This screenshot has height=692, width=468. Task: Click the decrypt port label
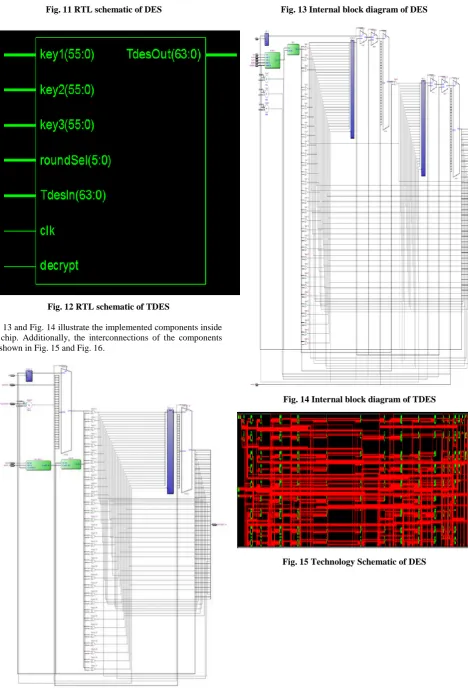(x=59, y=266)
